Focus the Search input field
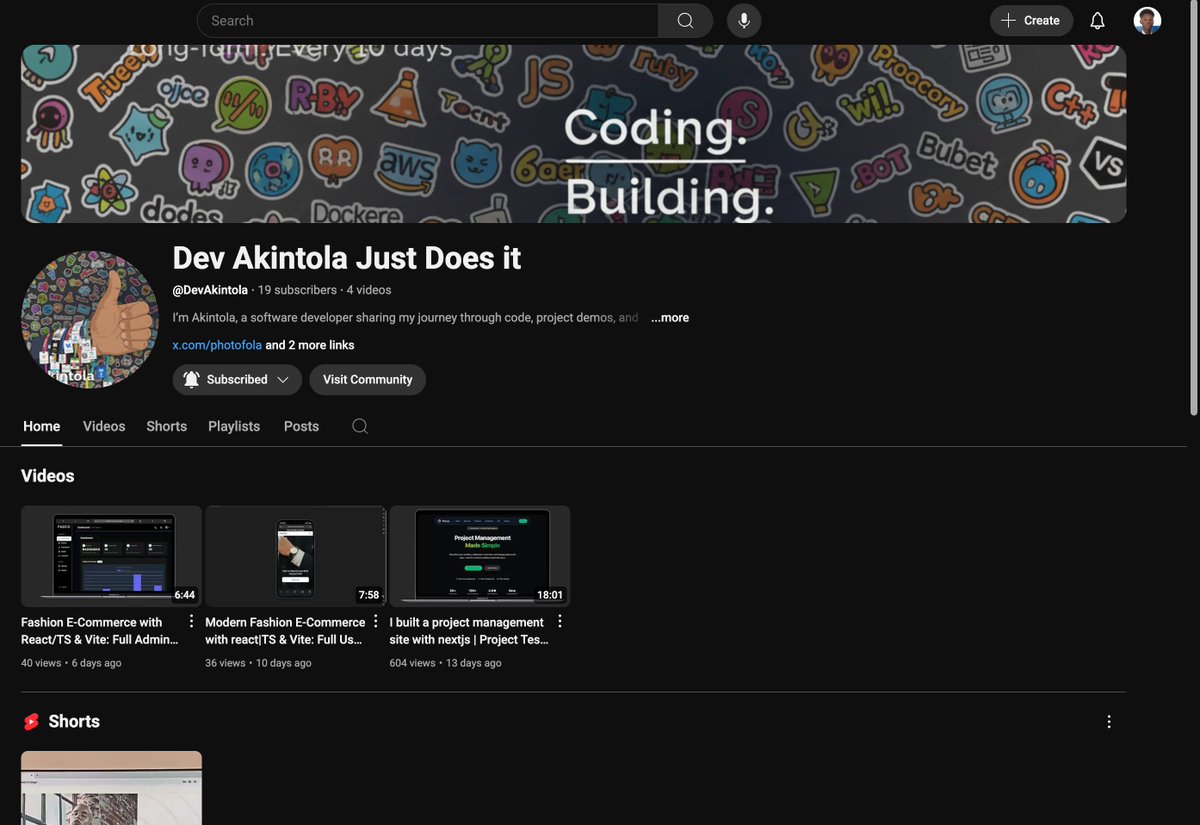1200x825 pixels. click(428, 20)
